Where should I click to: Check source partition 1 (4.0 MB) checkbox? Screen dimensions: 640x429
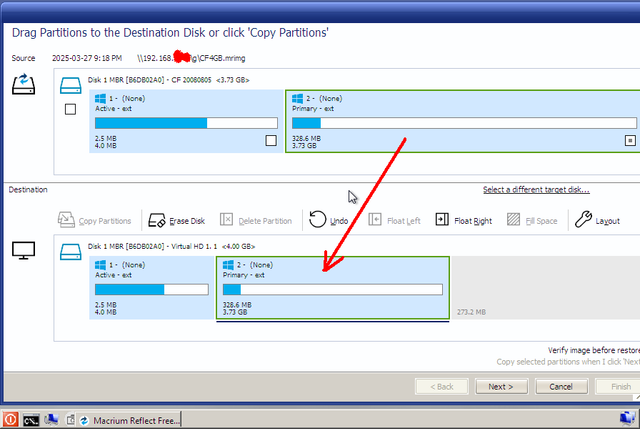click(x=271, y=140)
